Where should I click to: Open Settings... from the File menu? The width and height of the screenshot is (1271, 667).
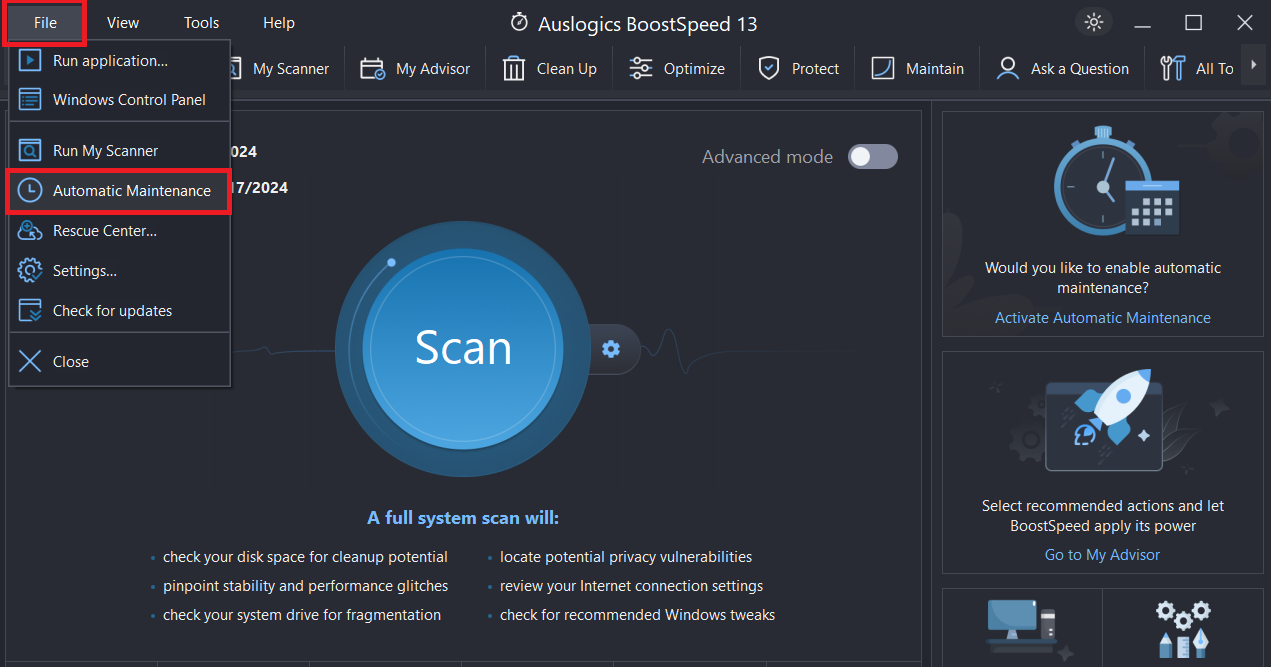point(120,271)
